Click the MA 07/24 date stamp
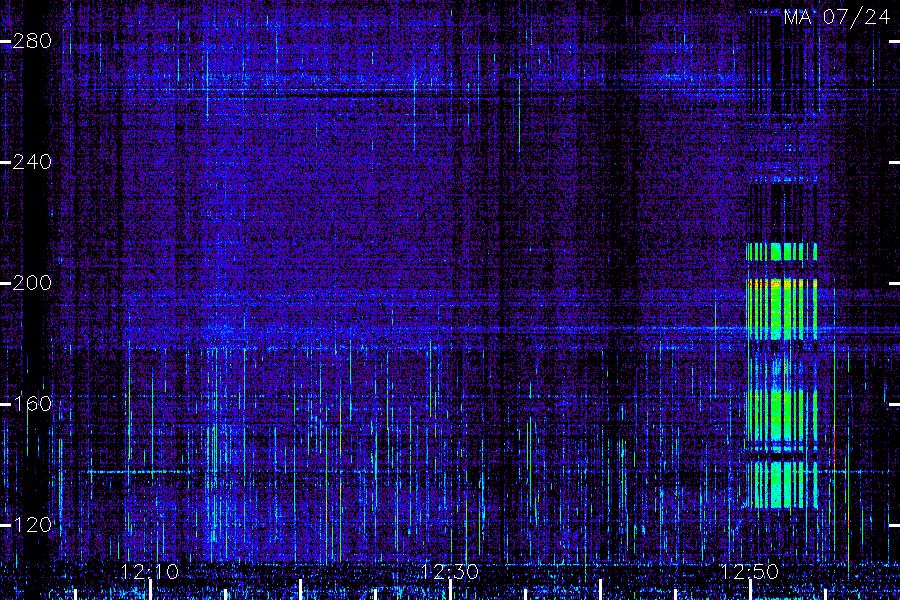This screenshot has height=600, width=900. click(837, 17)
